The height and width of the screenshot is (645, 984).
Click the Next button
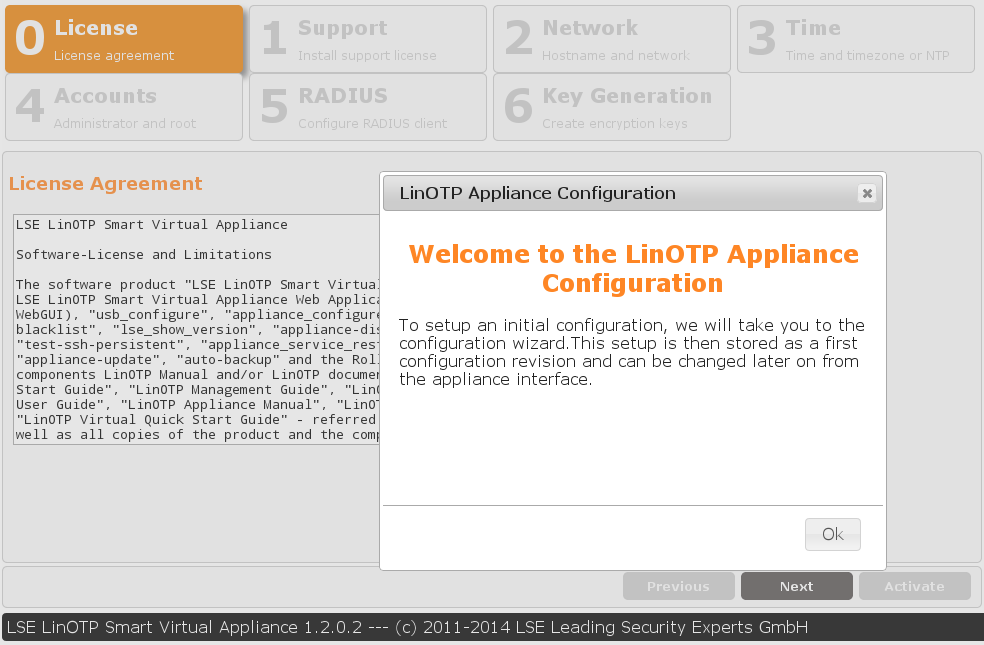pos(796,587)
